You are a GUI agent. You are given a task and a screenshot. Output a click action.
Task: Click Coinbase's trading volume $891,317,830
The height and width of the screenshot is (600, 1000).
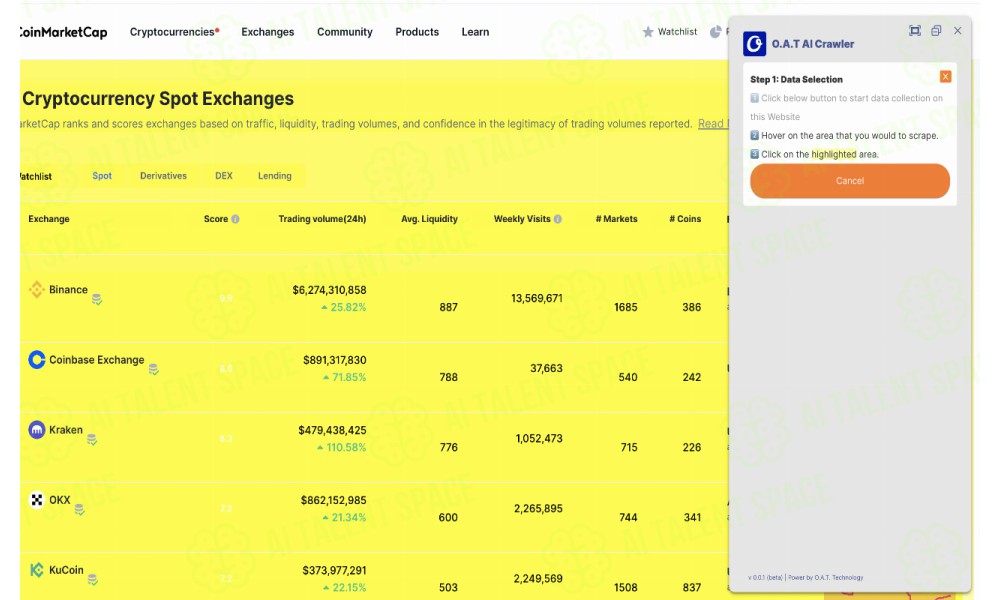point(334,360)
